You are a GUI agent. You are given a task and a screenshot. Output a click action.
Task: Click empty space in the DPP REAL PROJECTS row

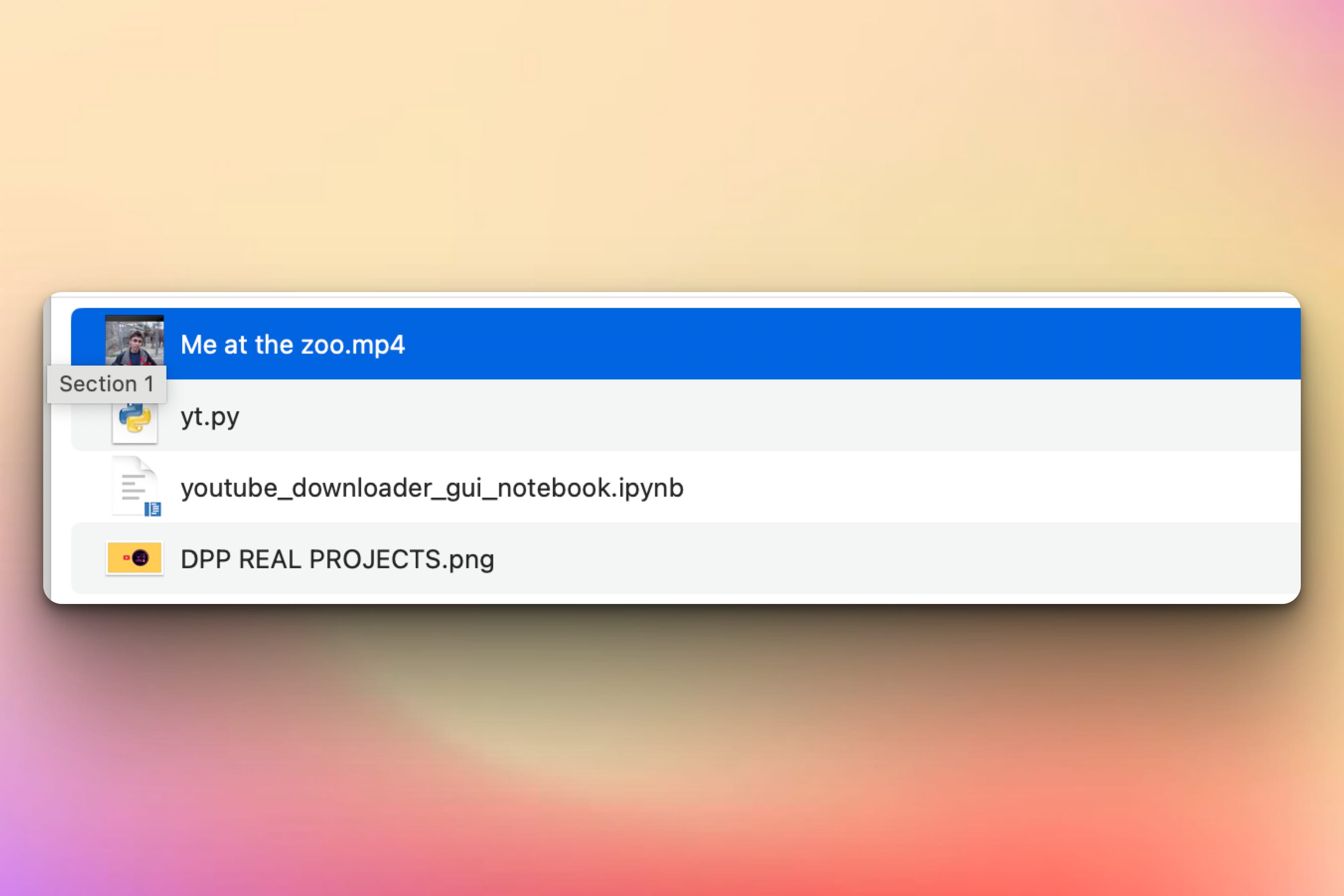click(x=857, y=558)
